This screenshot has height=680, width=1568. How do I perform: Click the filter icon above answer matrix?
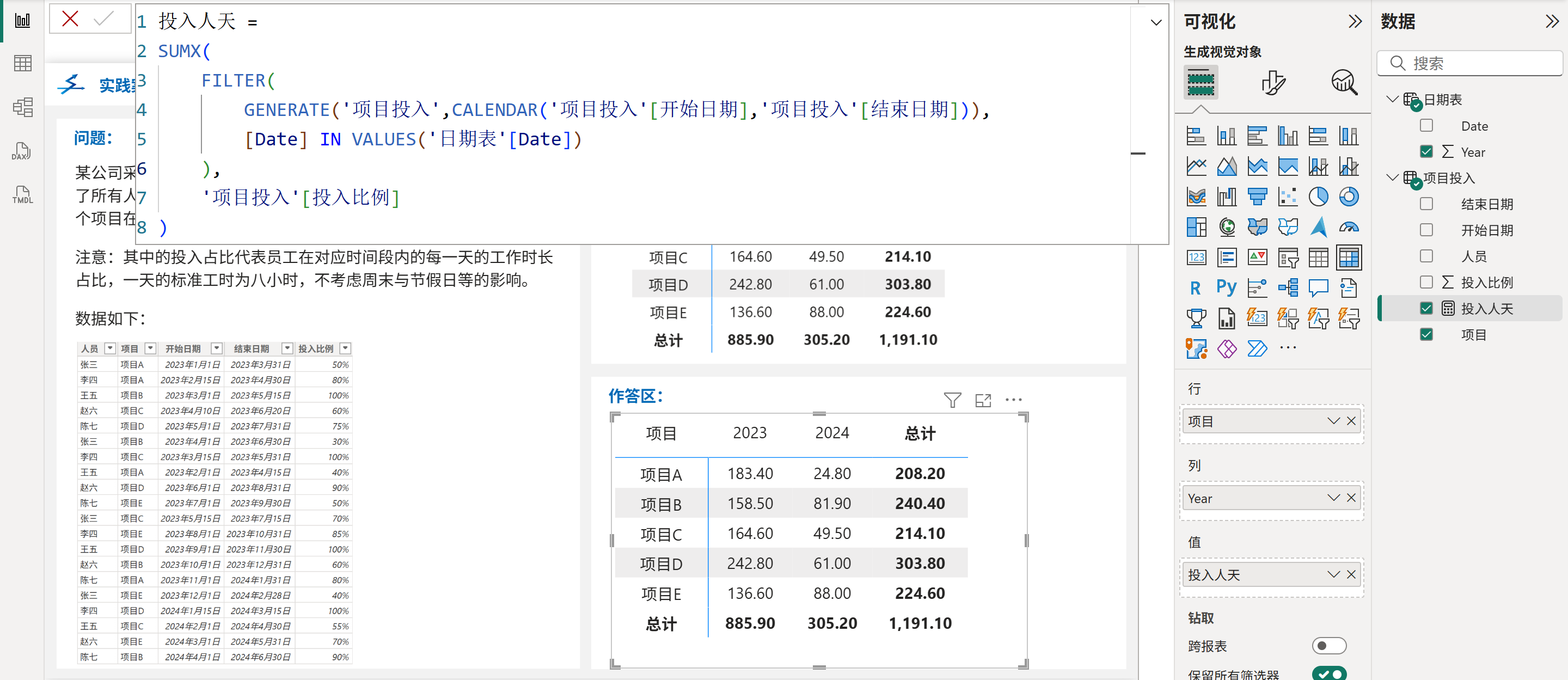[x=952, y=400]
